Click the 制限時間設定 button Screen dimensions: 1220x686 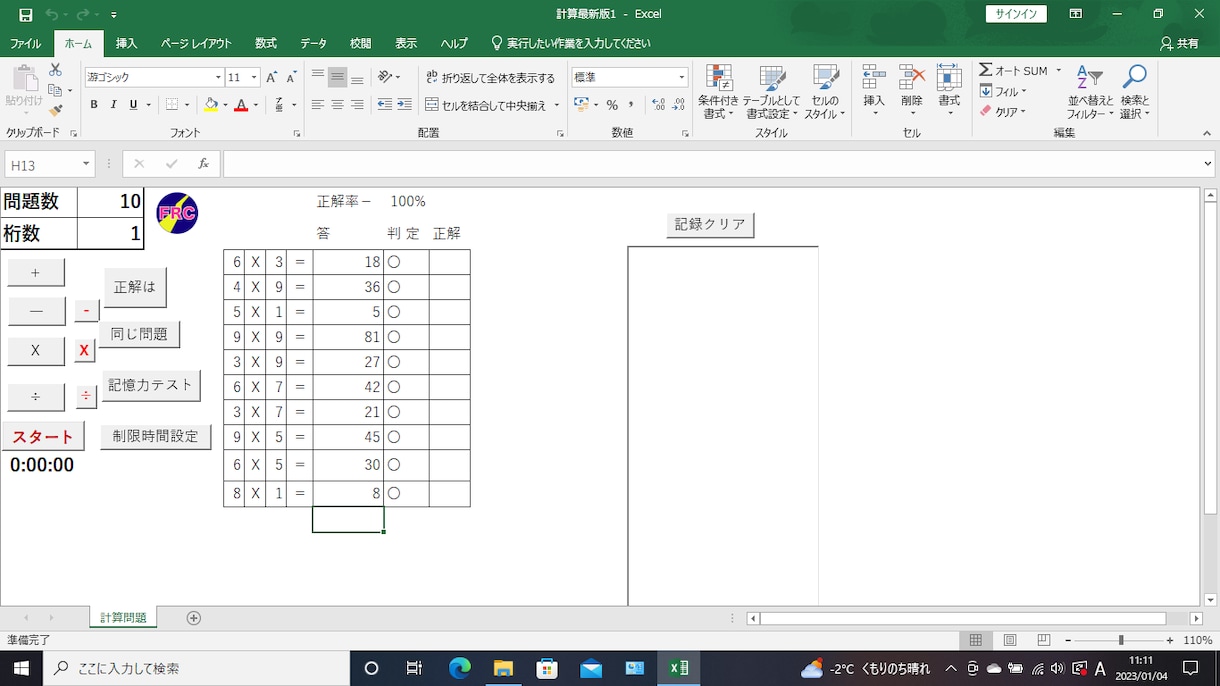pyautogui.click(x=155, y=437)
